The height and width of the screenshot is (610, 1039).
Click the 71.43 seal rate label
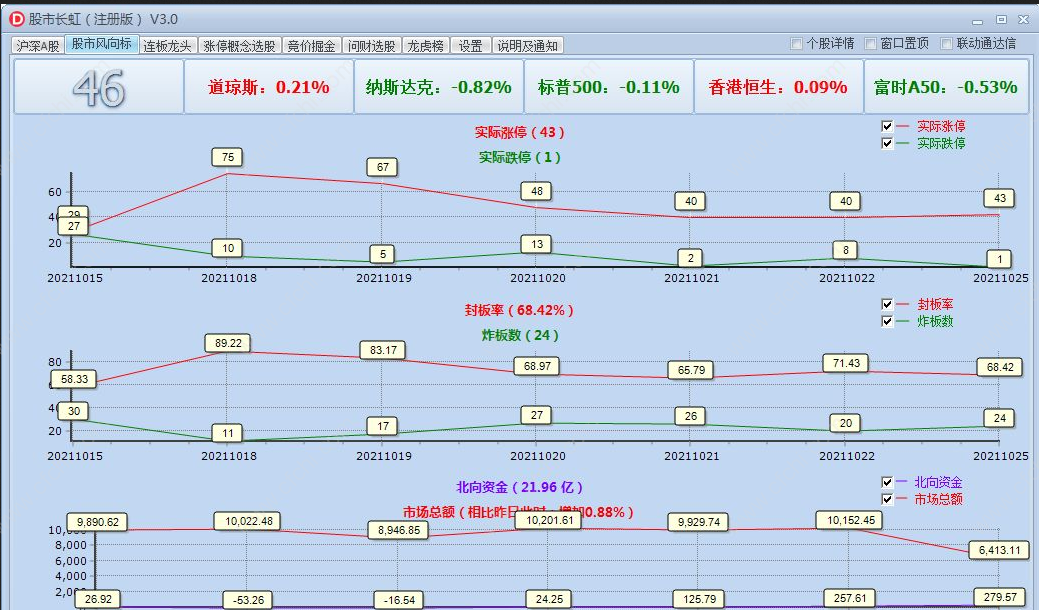pyautogui.click(x=846, y=363)
